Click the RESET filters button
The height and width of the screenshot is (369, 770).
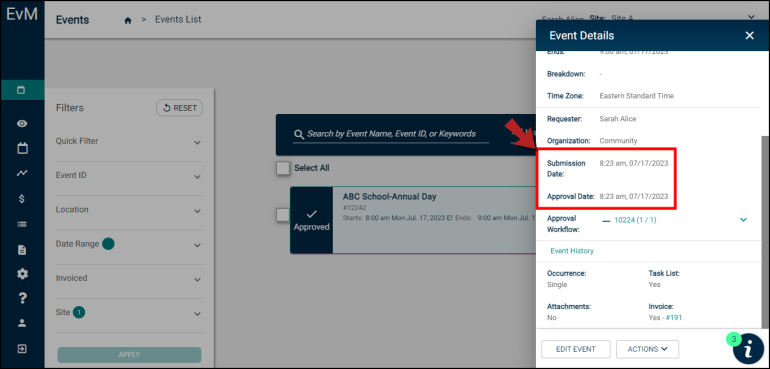click(179, 108)
